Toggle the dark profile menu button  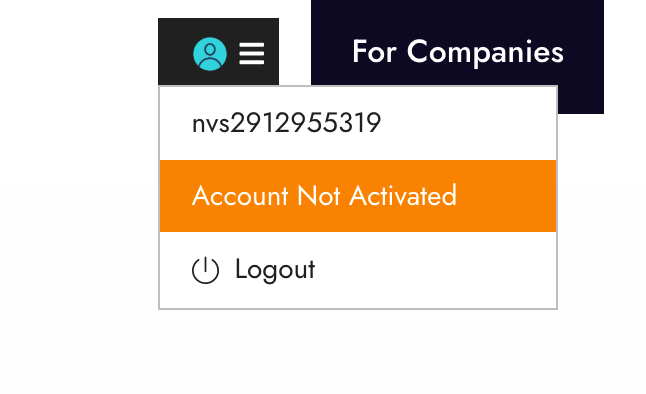click(x=218, y=52)
